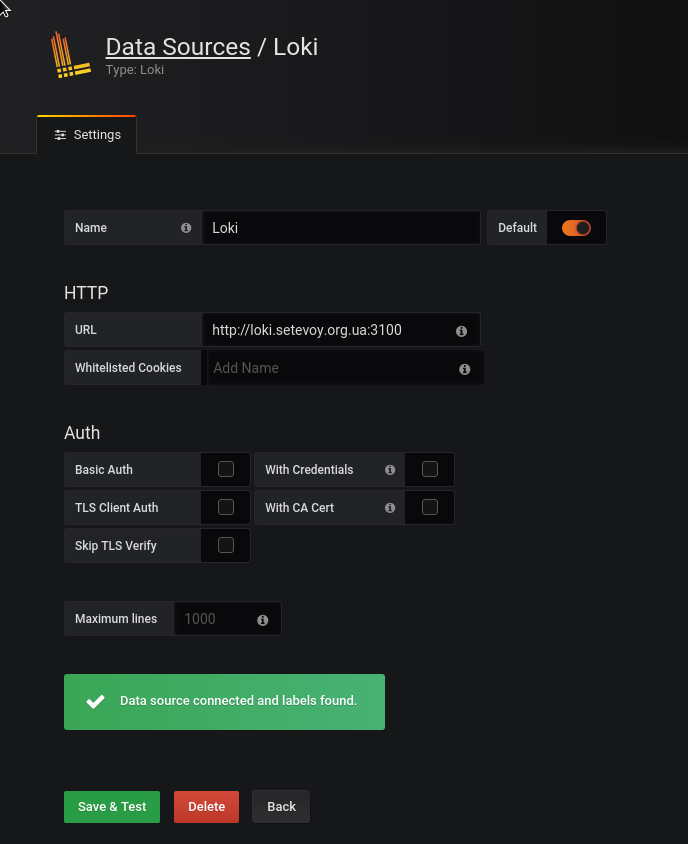This screenshot has width=688, height=844.
Task: Click the Skip TLS Verify label
Action: tap(116, 545)
